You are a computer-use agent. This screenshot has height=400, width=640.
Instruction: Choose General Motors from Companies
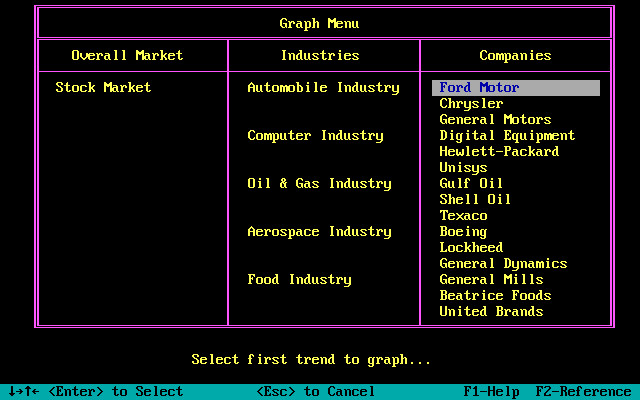tap(495, 120)
